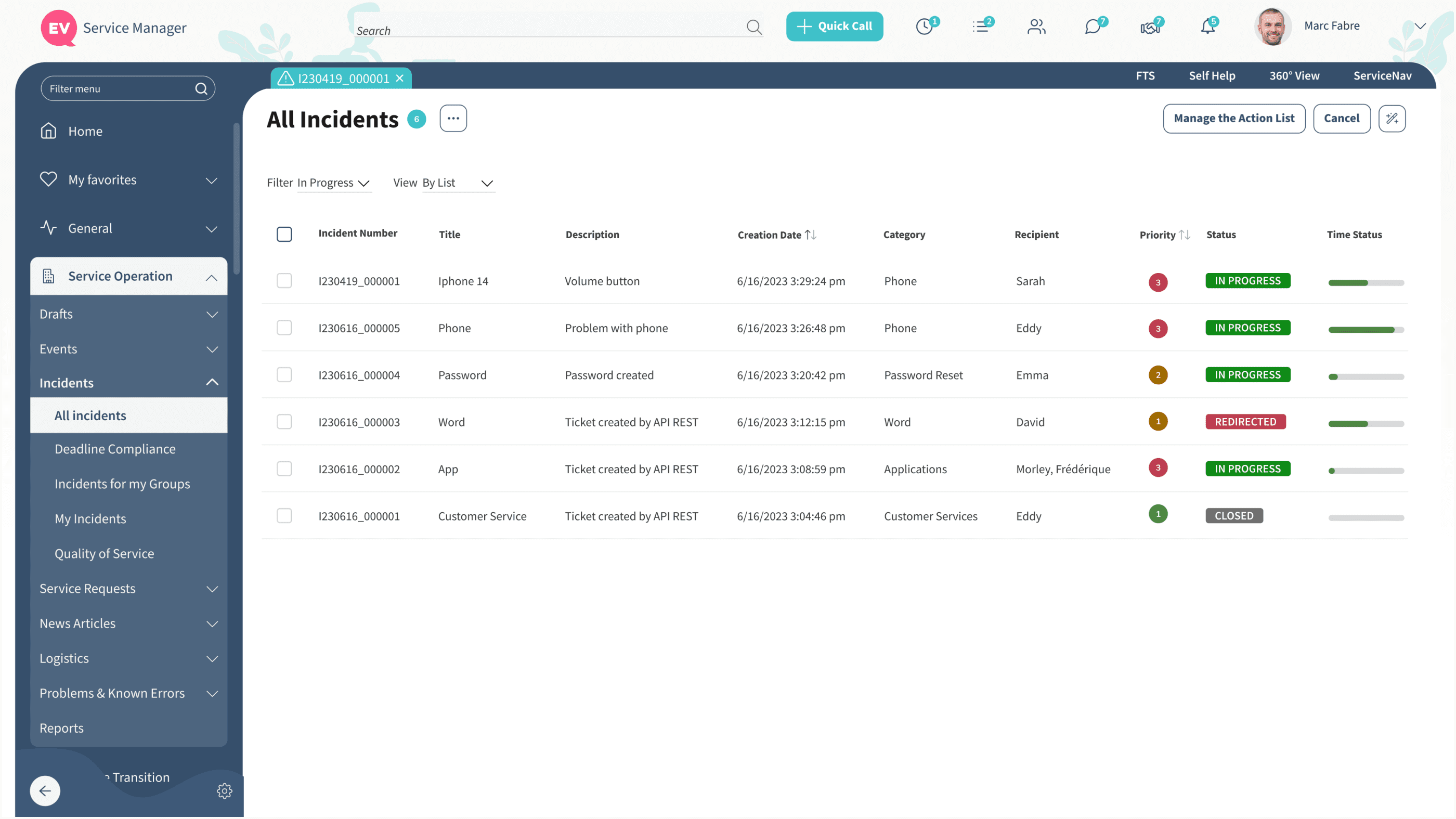Close the I230419_000001 tab
1456x819 pixels.
coord(399,78)
